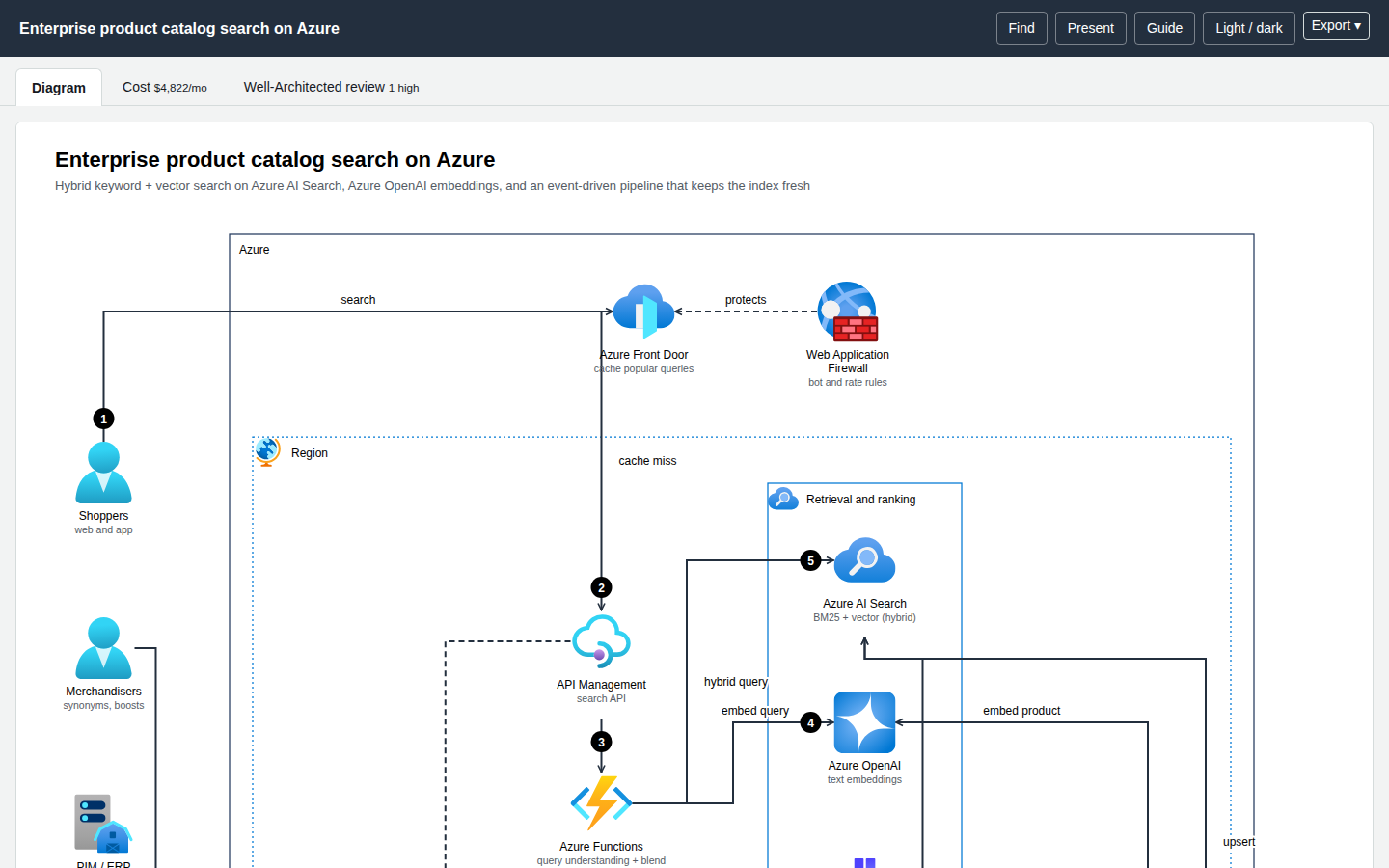Click the Find button
The width and height of the screenshot is (1389, 868).
1021,28
